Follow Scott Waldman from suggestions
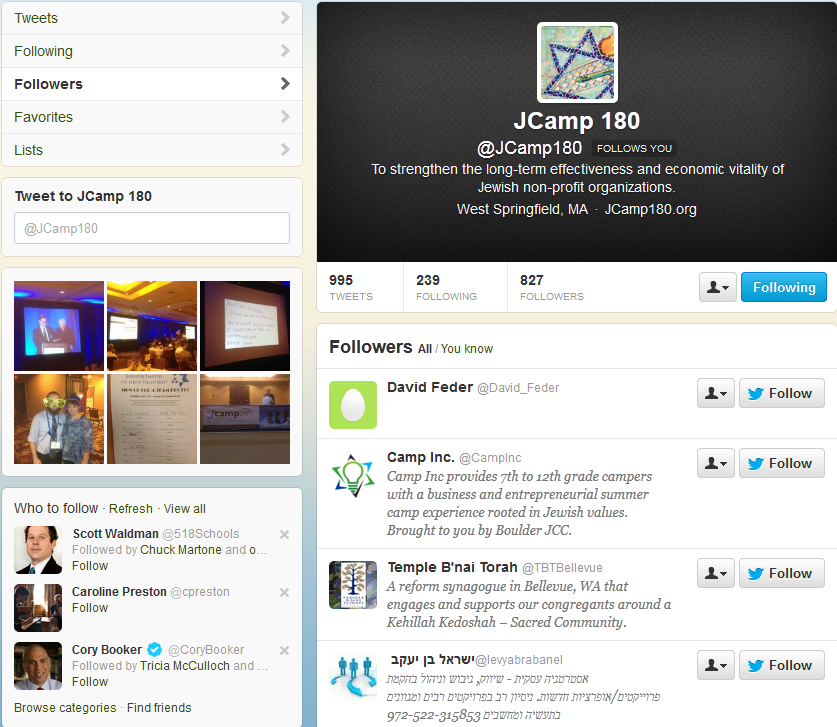The width and height of the screenshot is (837, 727). [90, 566]
